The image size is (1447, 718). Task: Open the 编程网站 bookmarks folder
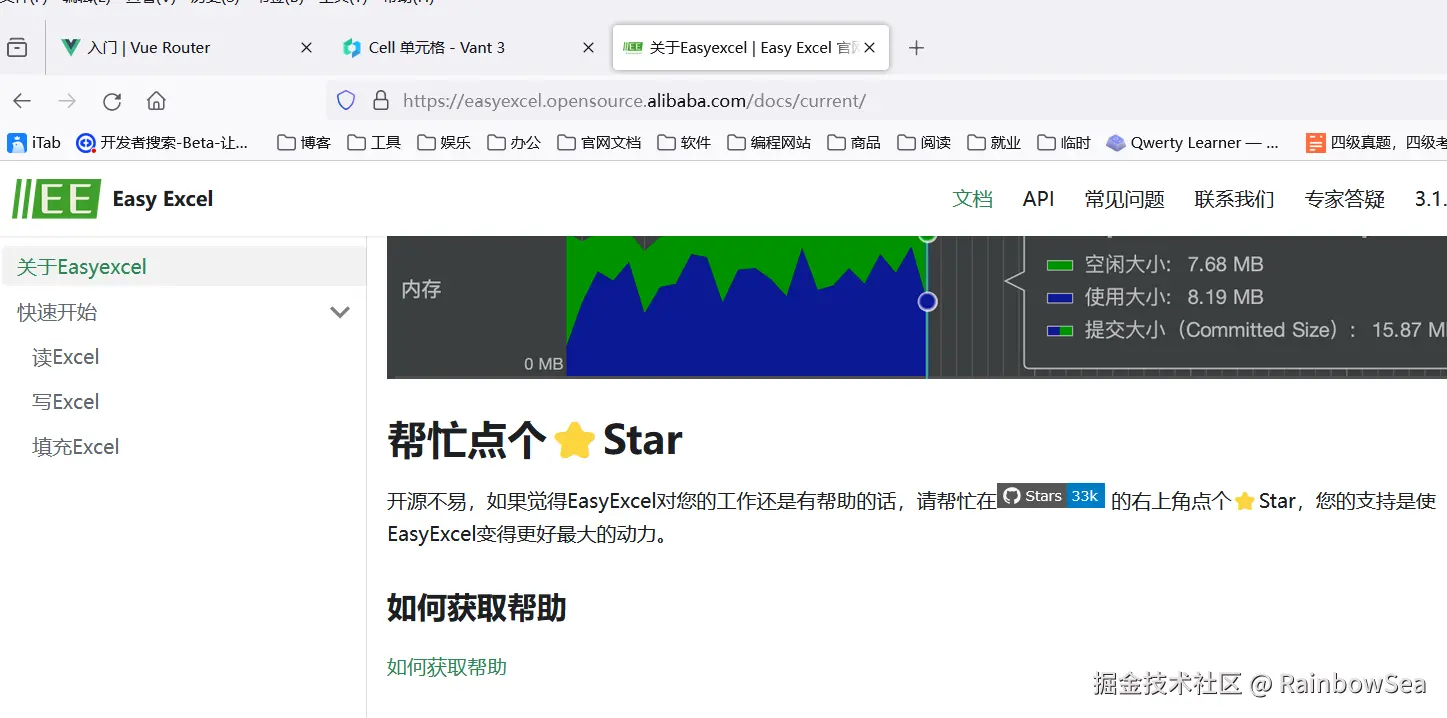click(x=769, y=143)
